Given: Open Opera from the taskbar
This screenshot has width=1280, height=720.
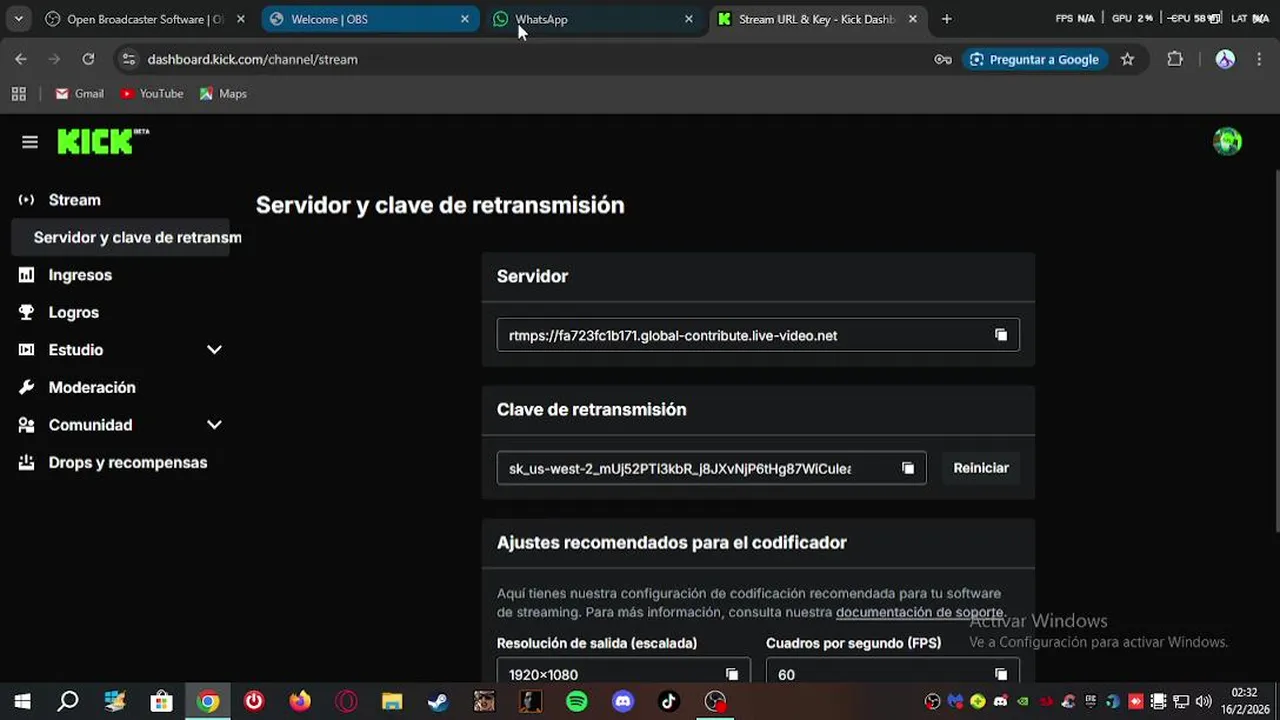Looking at the screenshot, I should (346, 702).
